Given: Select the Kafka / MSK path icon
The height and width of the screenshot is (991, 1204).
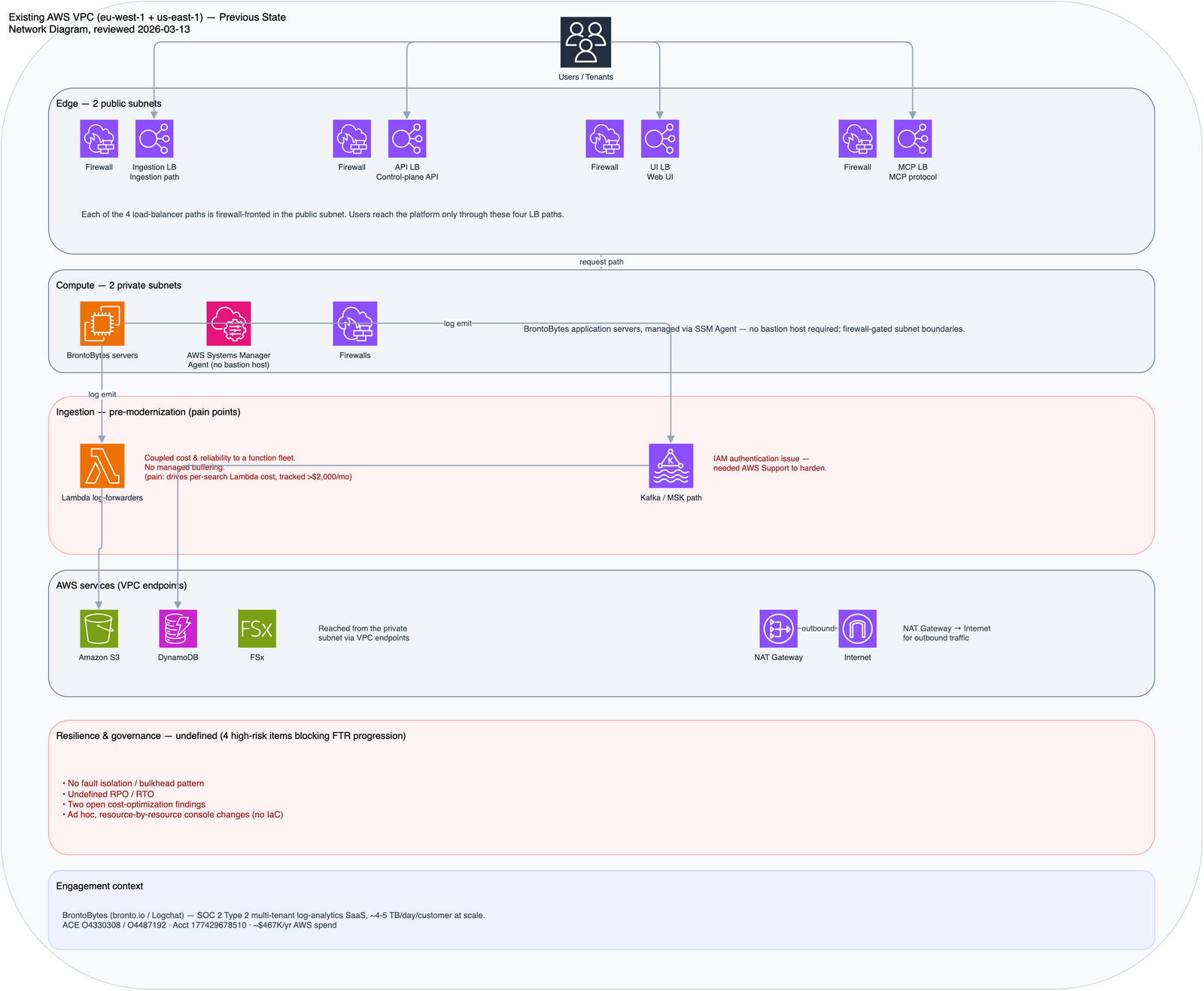Looking at the screenshot, I should tap(671, 466).
